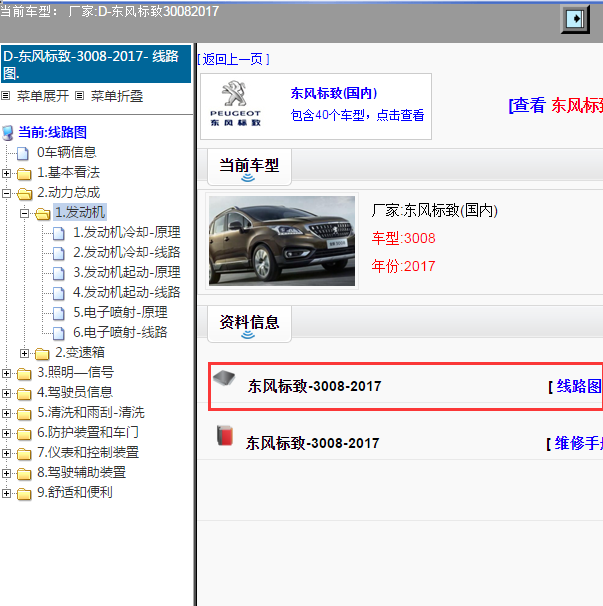This screenshot has height=606, width=603.
Task: Click the page icon of 4.发动机起动-线路
Action: (x=59, y=293)
